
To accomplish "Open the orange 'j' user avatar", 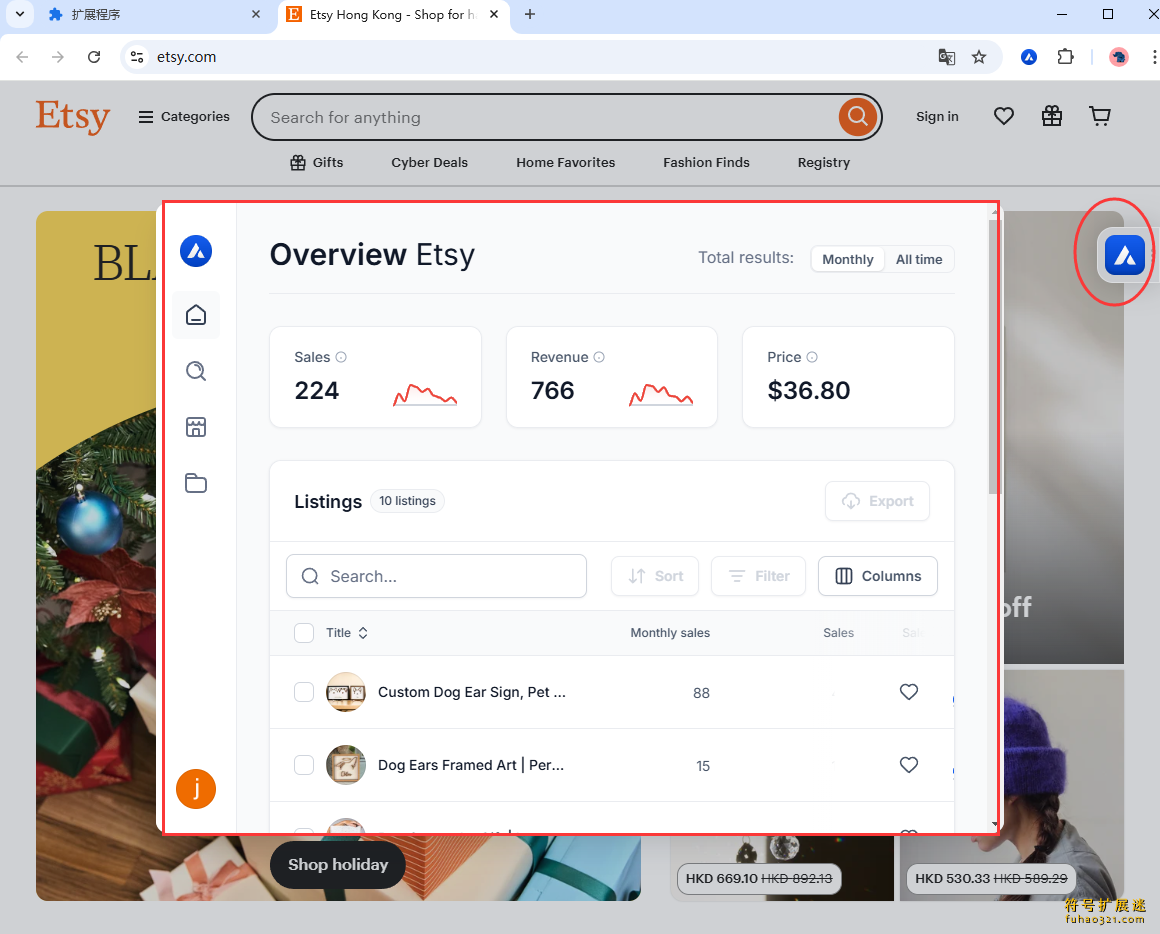I will 196,789.
